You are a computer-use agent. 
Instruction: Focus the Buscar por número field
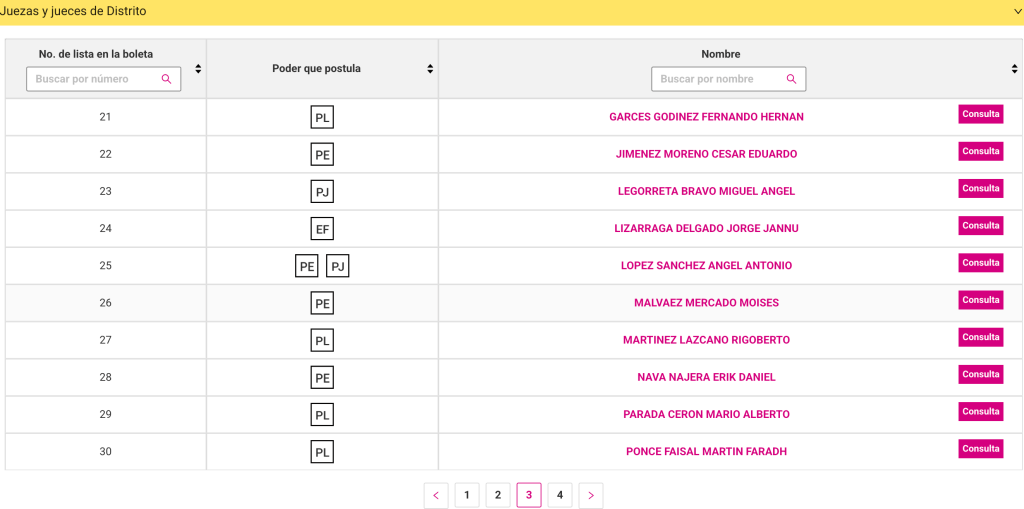95,79
